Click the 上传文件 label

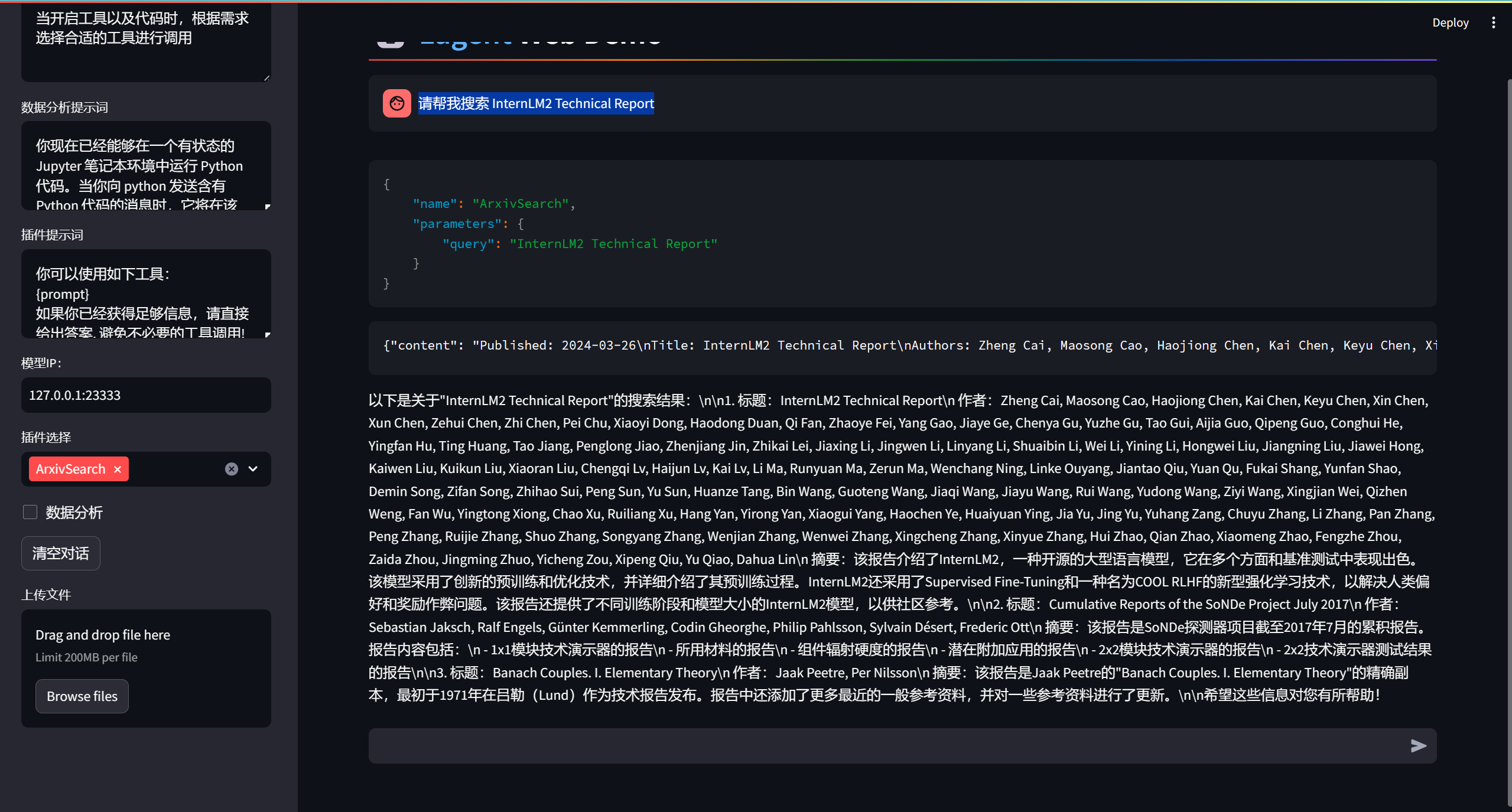coord(46,595)
